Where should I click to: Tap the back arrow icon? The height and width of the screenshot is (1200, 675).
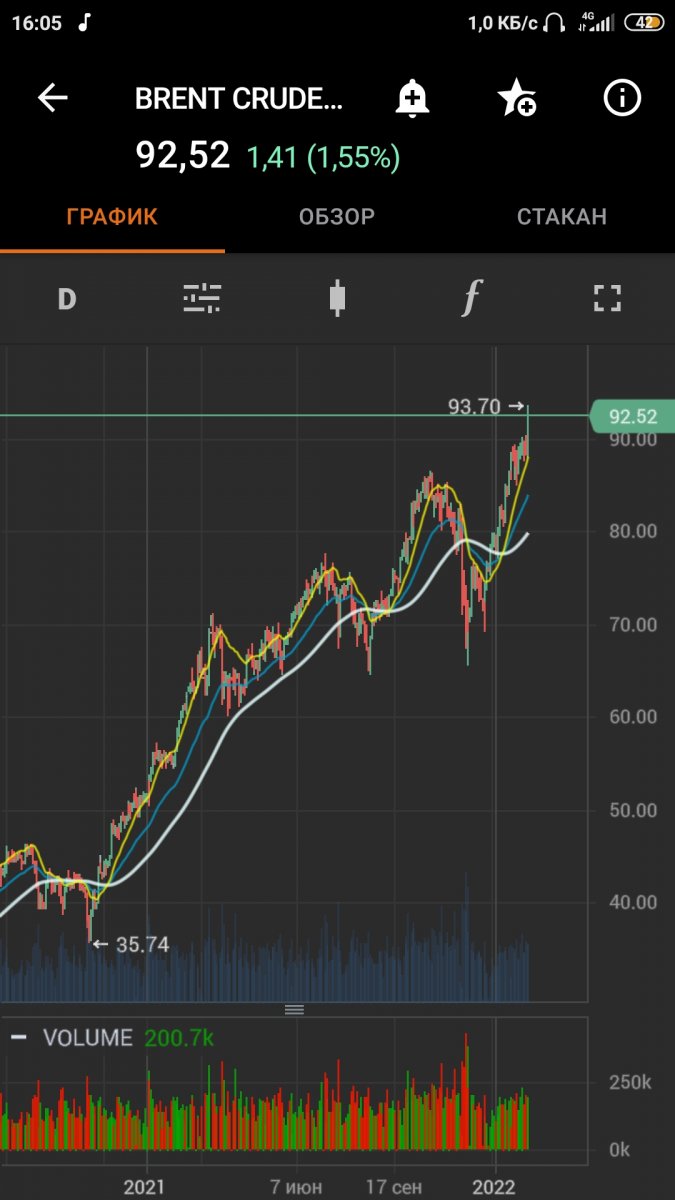coord(52,98)
